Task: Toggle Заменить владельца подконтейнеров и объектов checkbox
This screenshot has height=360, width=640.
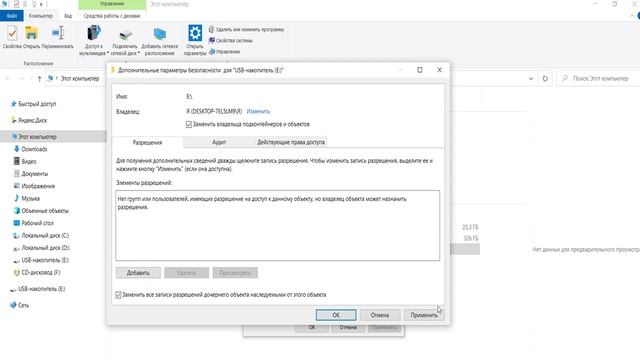Action: tap(189, 124)
